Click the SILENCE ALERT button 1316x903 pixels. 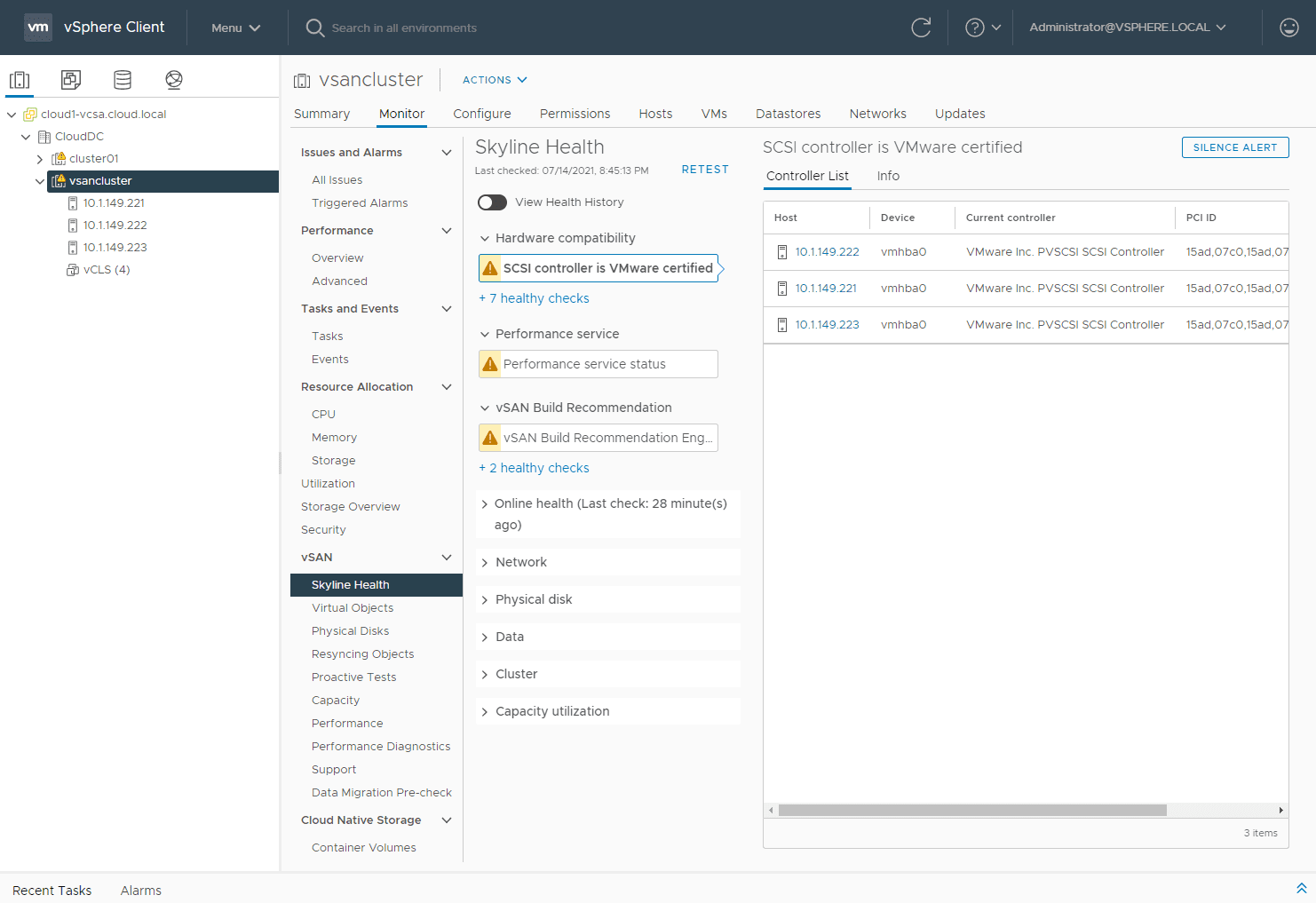pyautogui.click(x=1234, y=147)
